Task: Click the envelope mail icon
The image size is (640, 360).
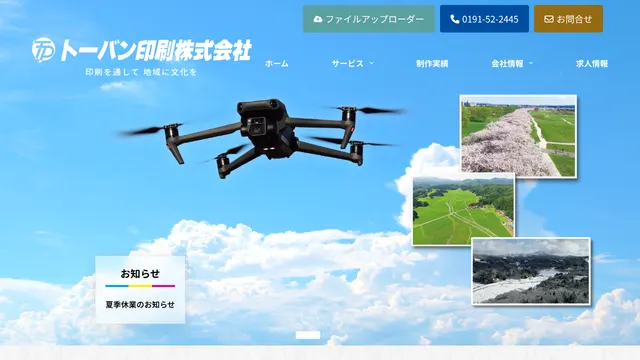Action: 549,19
